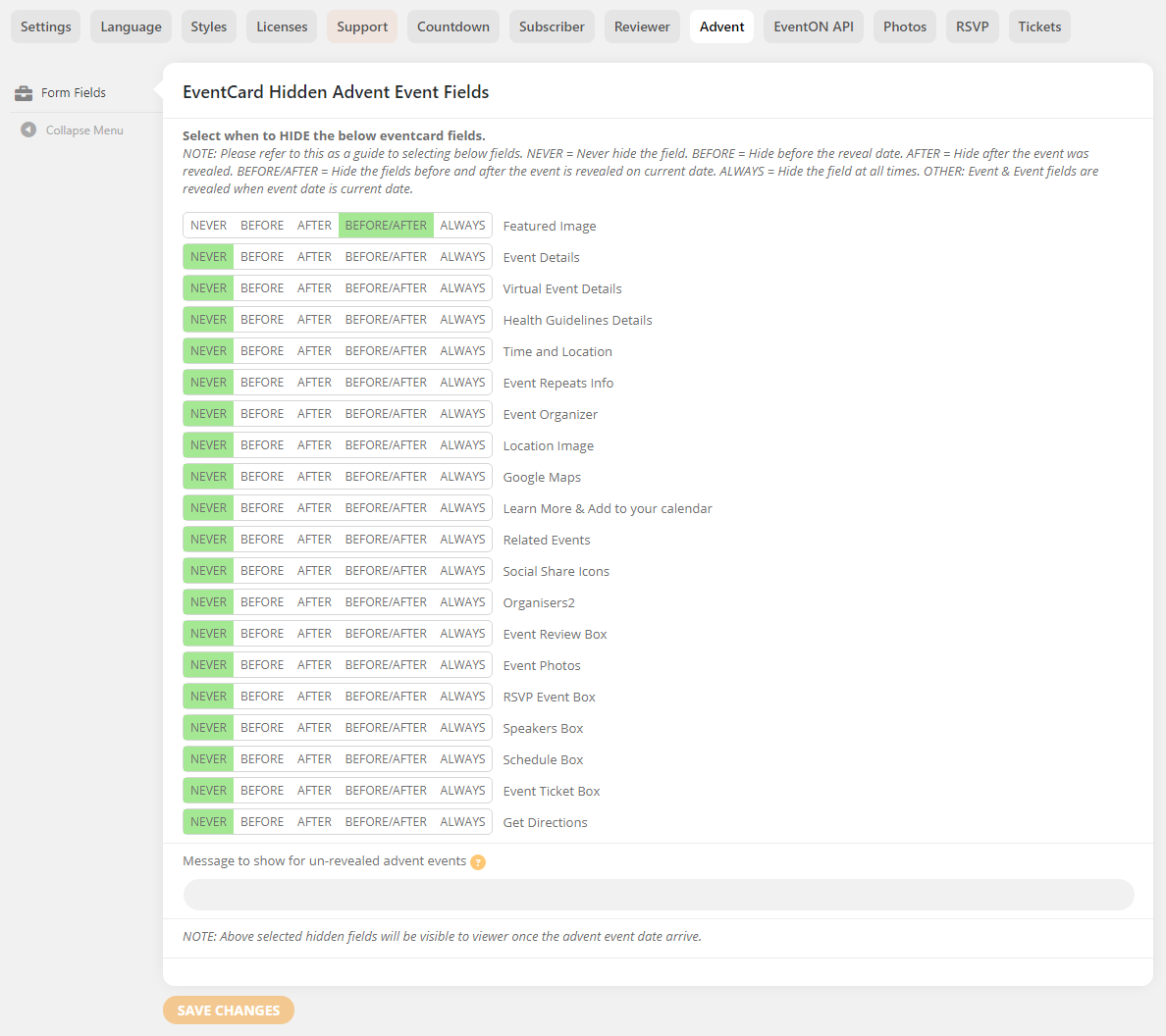Click the 'Speakers Box' label
This screenshot has height=1036, width=1166.
[x=543, y=728]
